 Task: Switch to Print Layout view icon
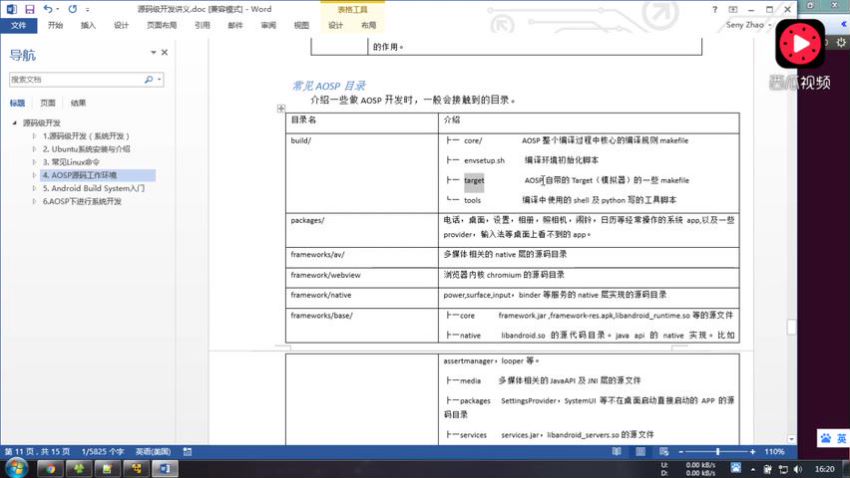click(x=640, y=451)
